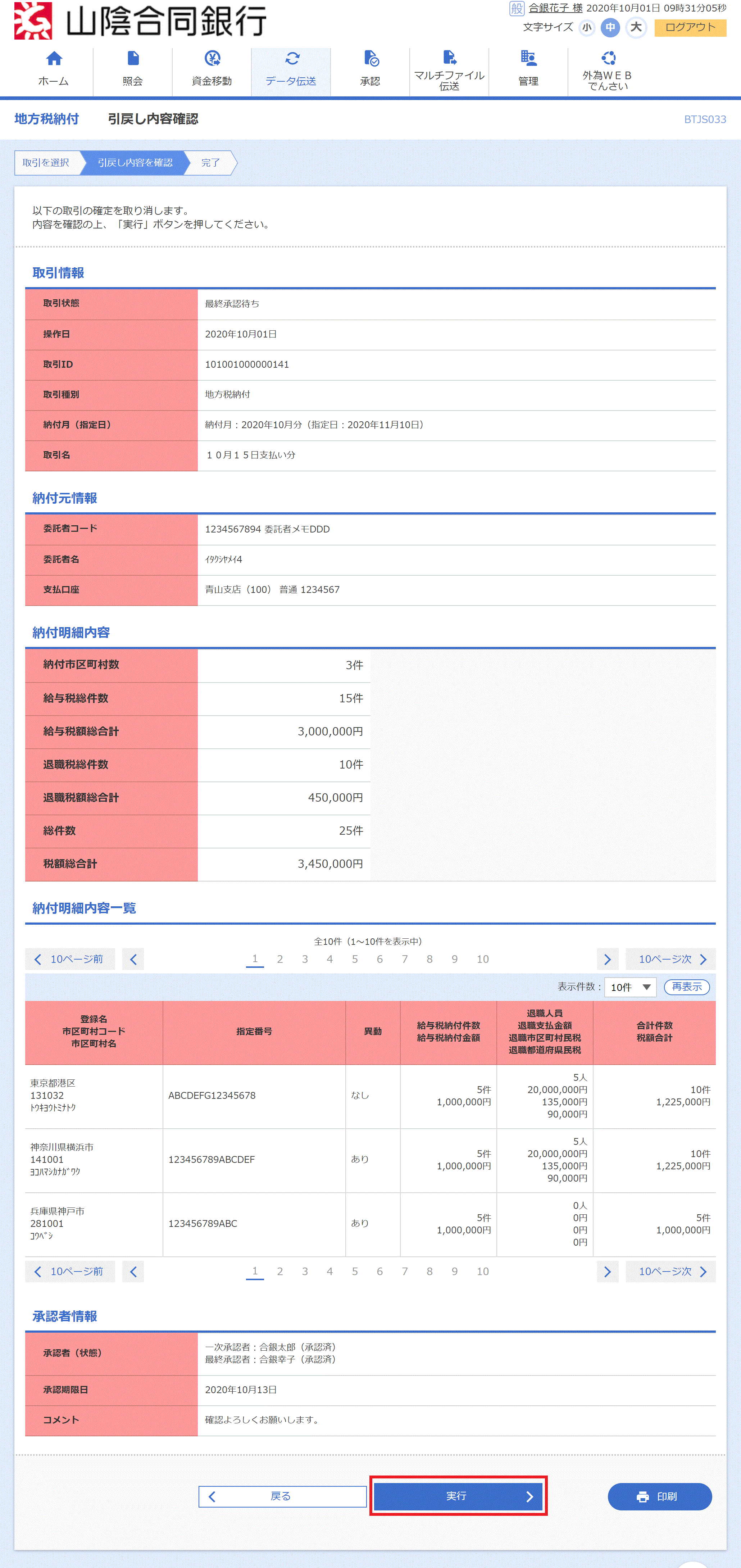
Task: Open the 資金移動 yen icon
Action: pyautogui.click(x=212, y=58)
